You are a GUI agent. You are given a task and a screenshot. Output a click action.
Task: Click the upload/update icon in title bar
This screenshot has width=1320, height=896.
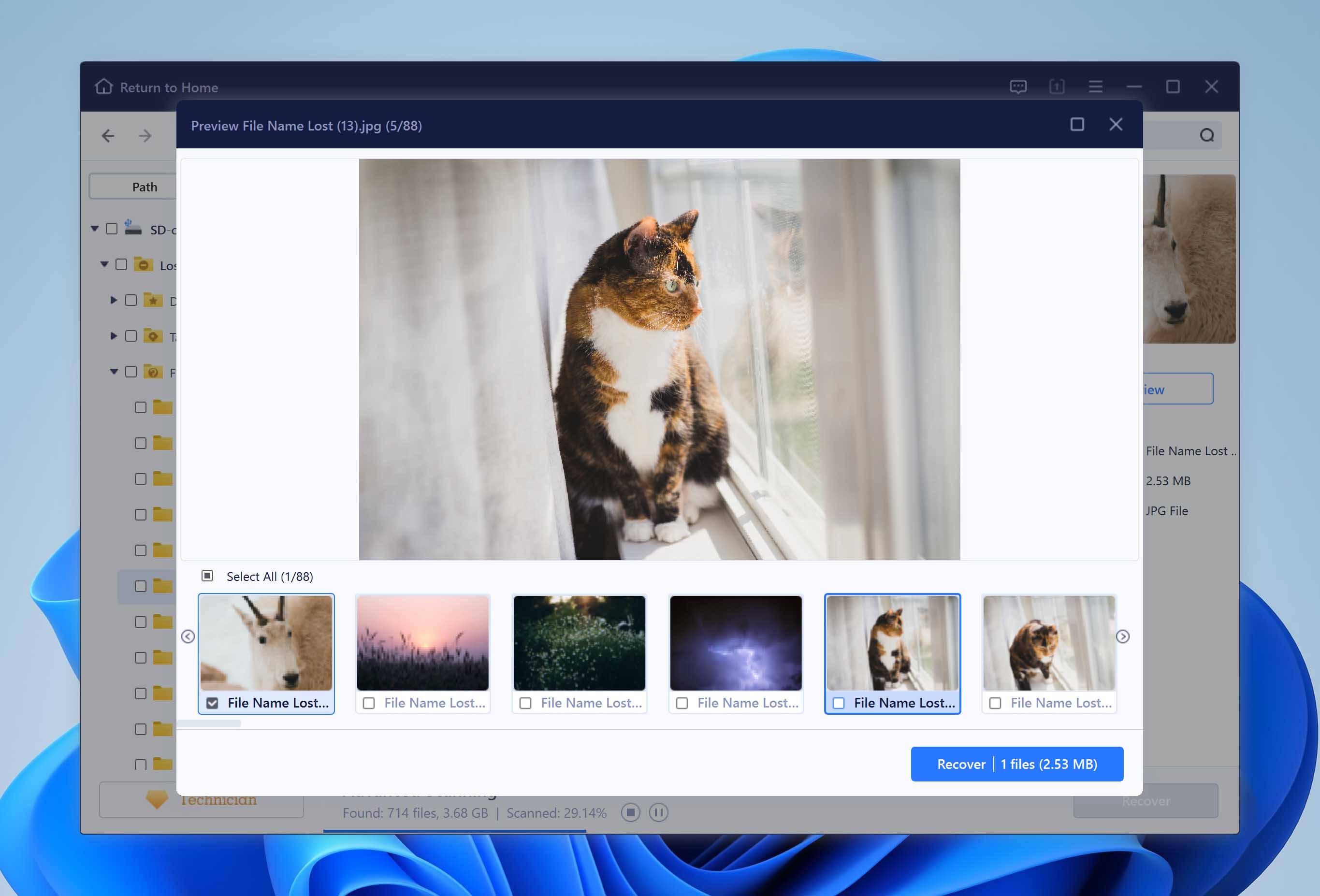tap(1057, 87)
